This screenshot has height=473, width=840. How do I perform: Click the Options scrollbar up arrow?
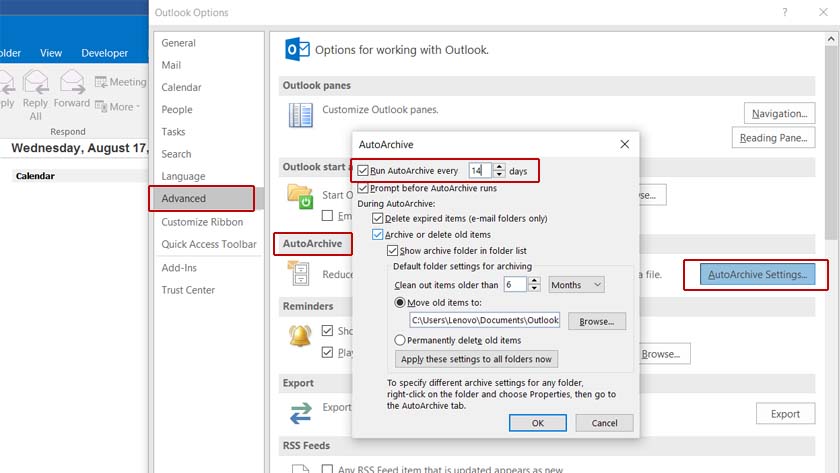point(830,39)
